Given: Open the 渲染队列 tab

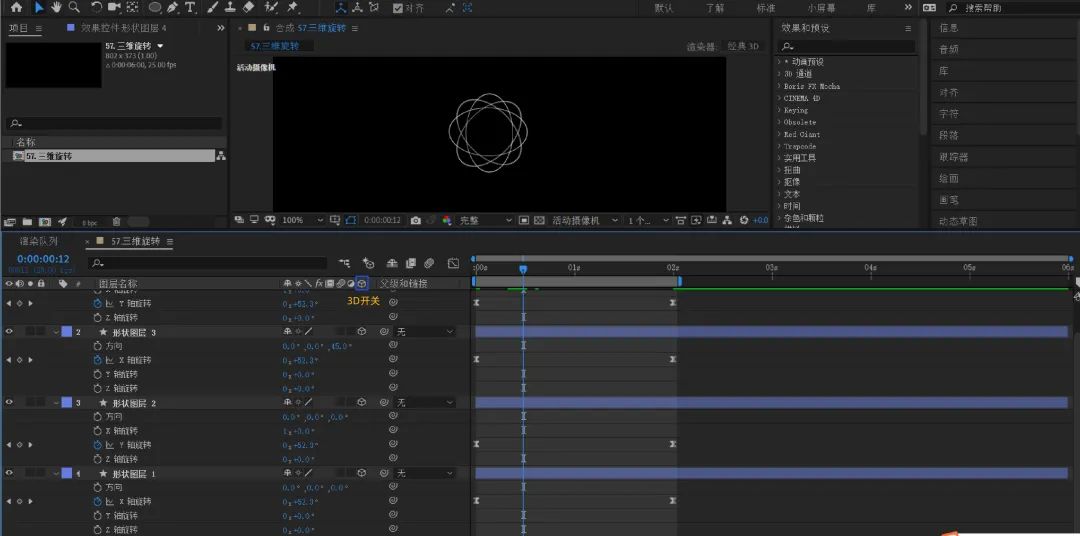Looking at the screenshot, I should coord(39,241).
